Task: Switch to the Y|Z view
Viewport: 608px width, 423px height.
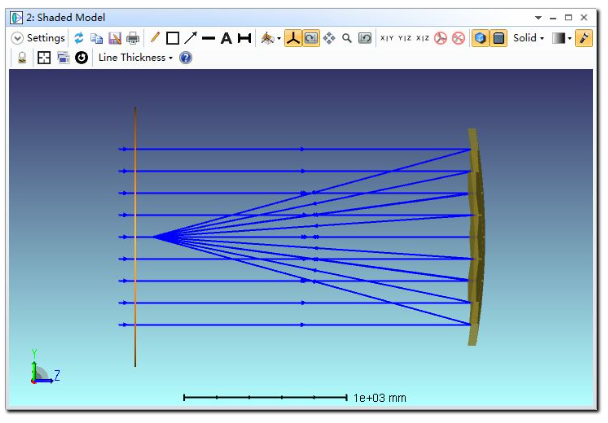Action: [x=405, y=38]
